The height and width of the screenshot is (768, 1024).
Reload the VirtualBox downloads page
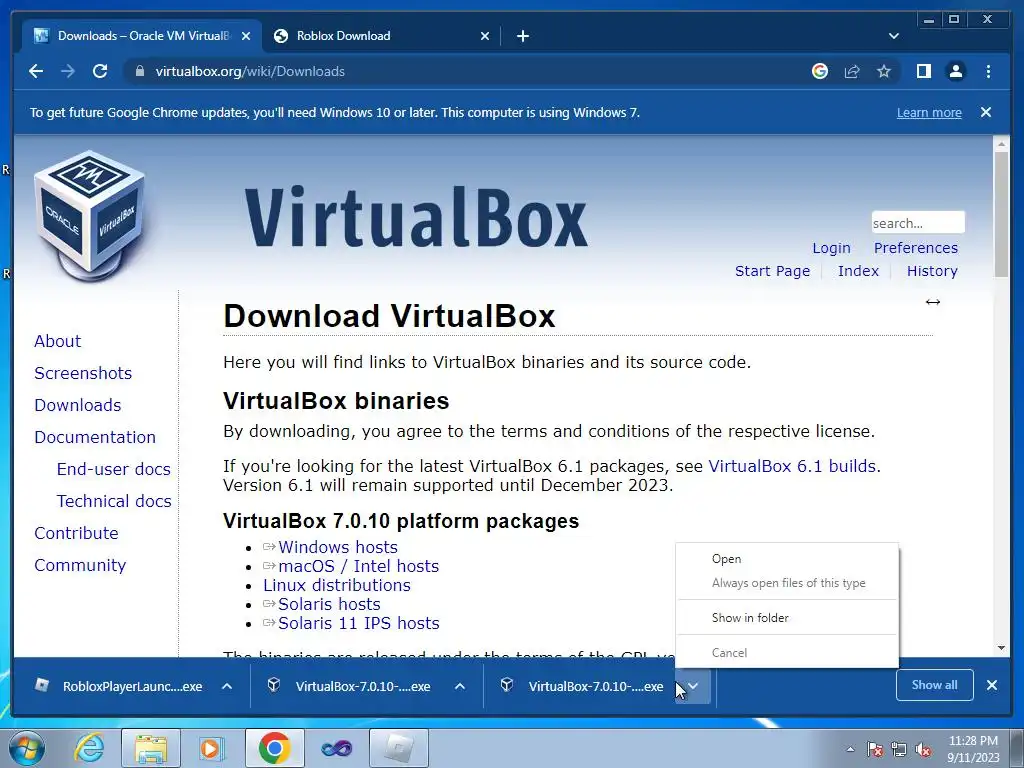pos(100,71)
